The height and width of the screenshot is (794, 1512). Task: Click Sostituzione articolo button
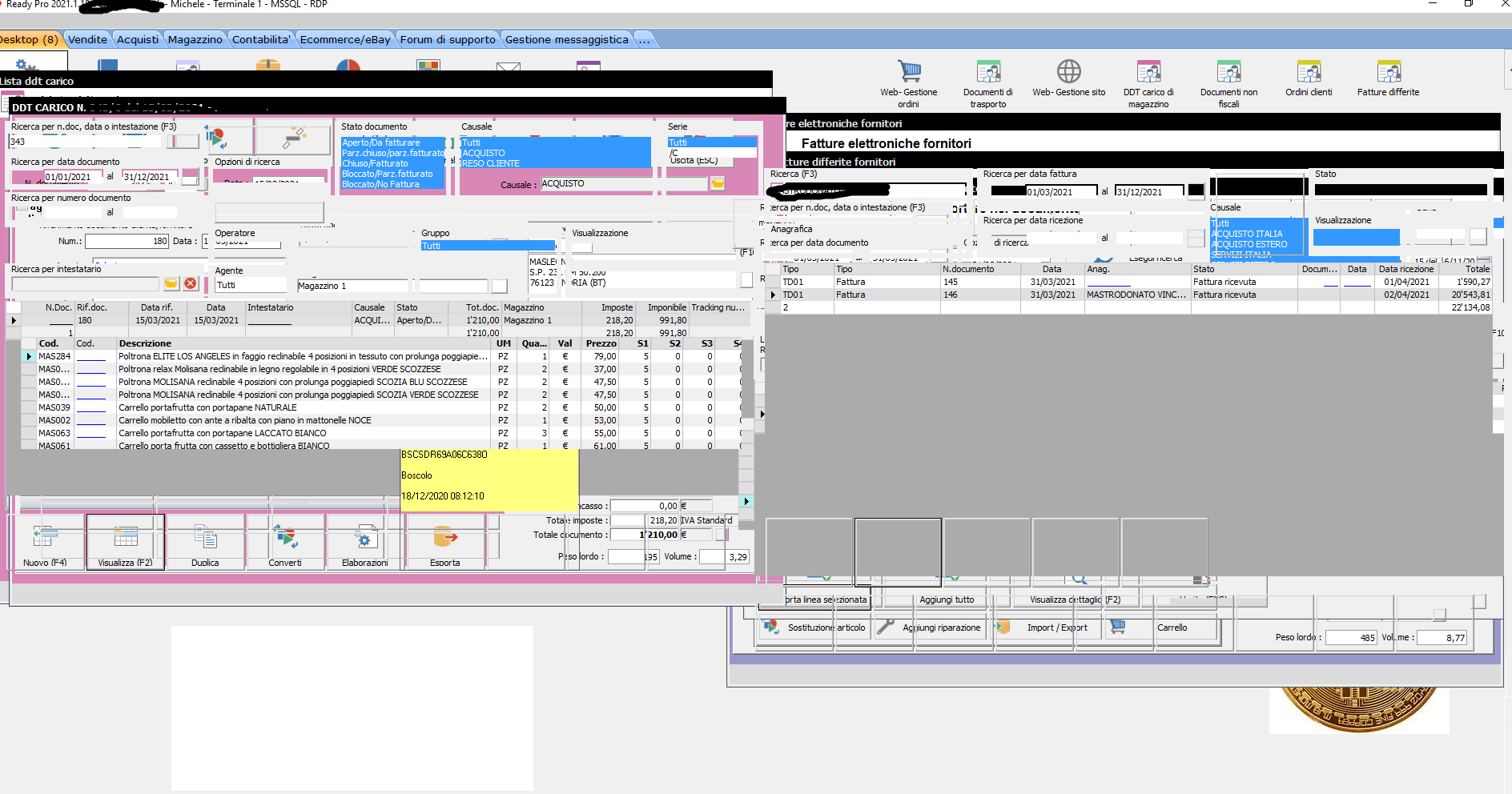pos(815,628)
